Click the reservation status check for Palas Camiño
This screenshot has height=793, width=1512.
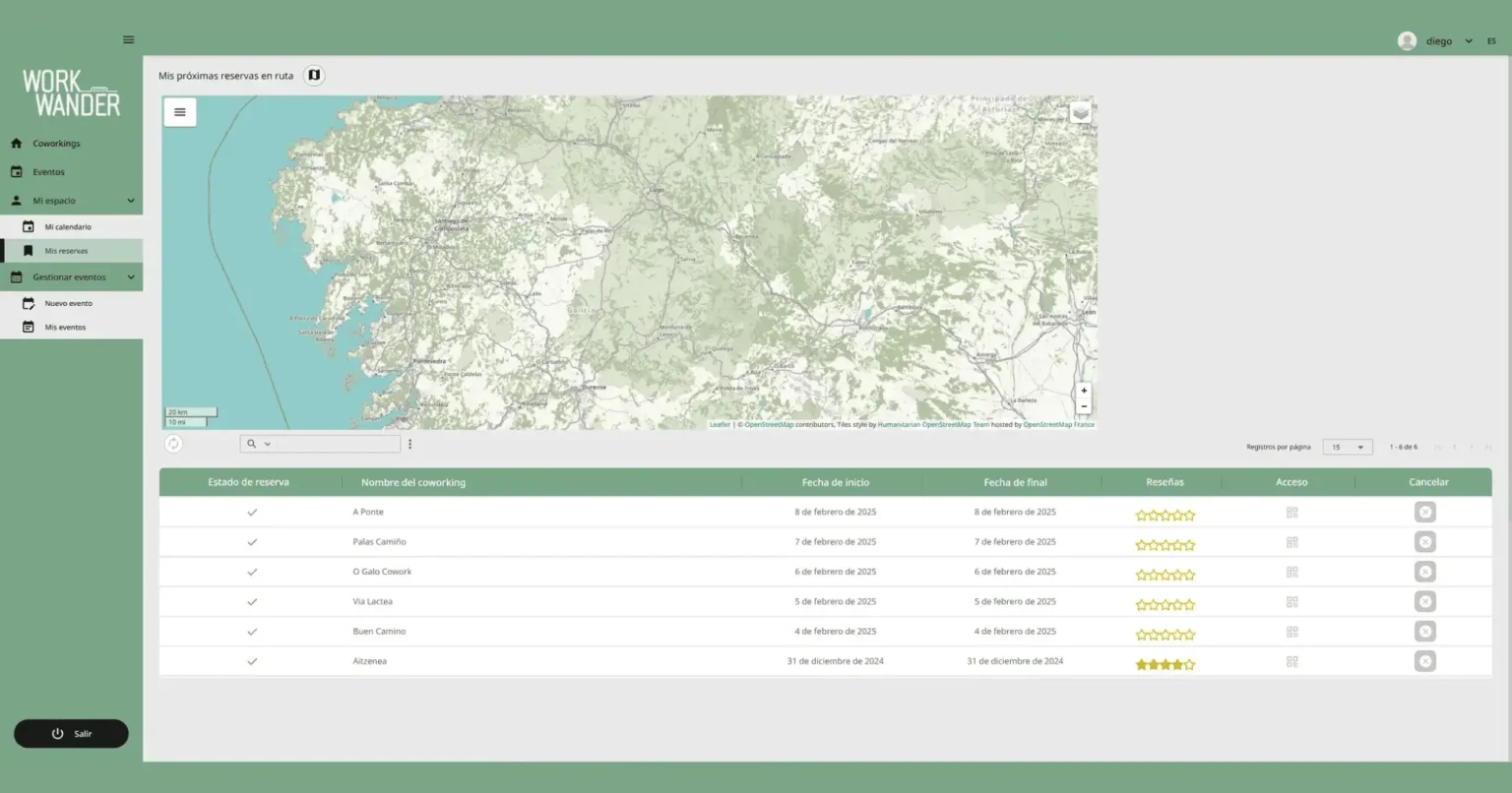[x=252, y=541]
